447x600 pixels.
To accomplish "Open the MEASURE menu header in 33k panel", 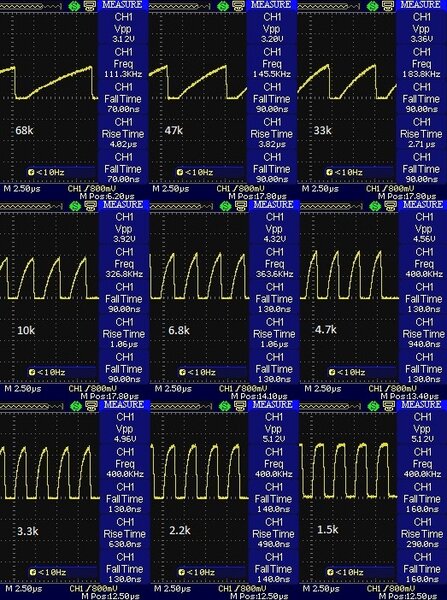I will tap(421, 5).
